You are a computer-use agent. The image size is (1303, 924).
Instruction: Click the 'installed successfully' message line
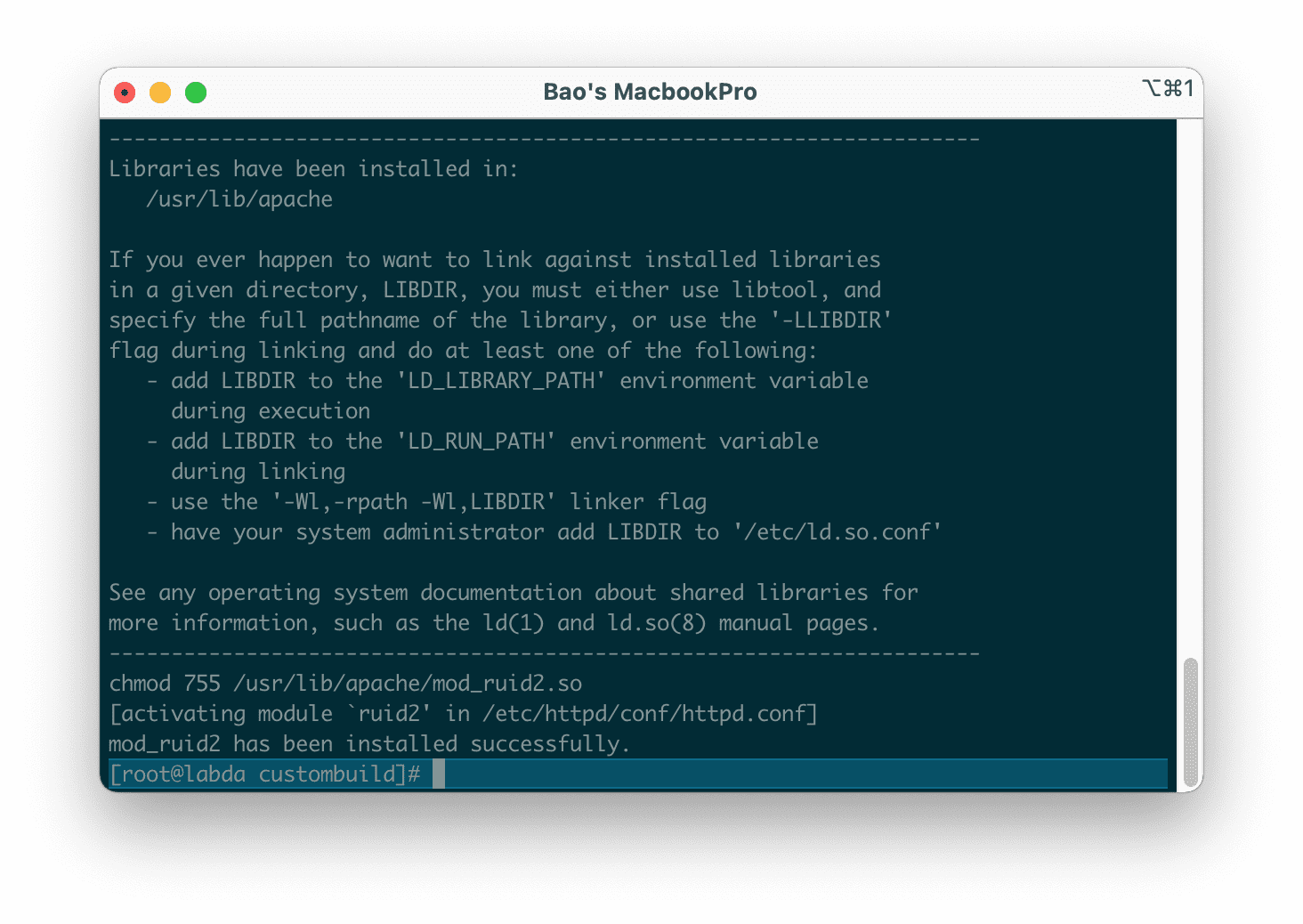[369, 744]
